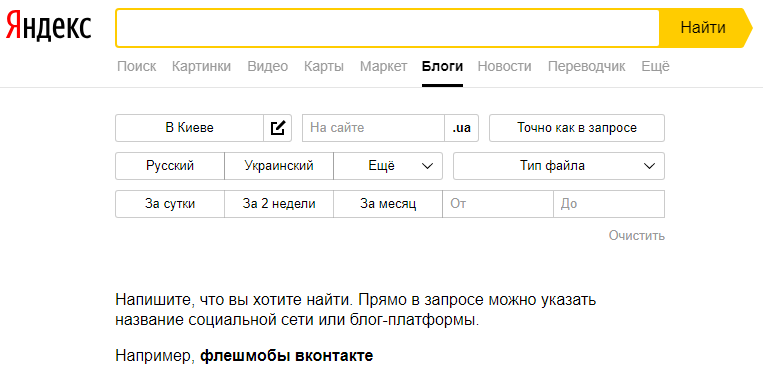Image resolution: width=763 pixels, height=389 pixels.
Task: Open the Новости tab
Action: (505, 66)
